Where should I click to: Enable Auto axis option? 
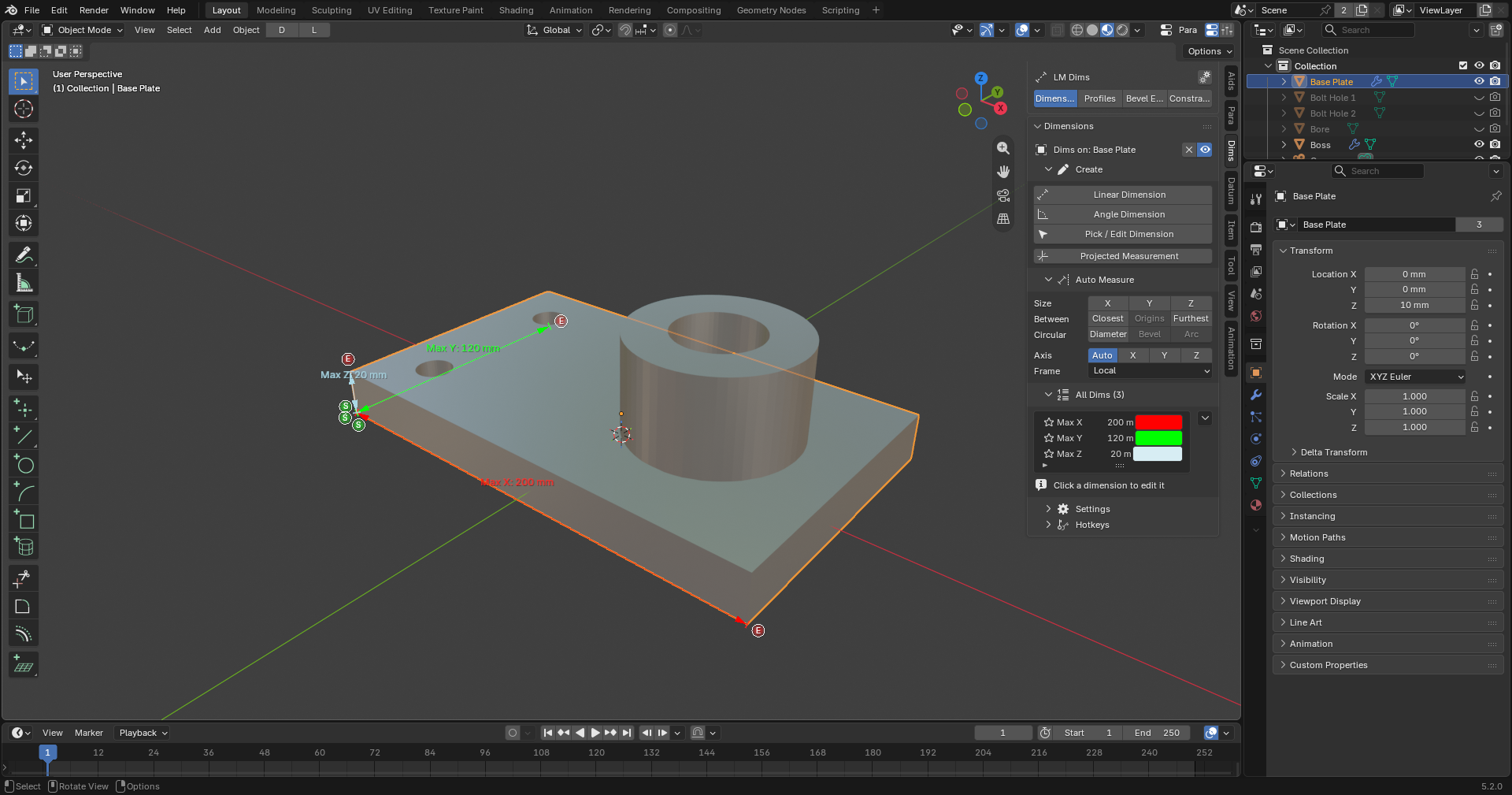(1102, 355)
